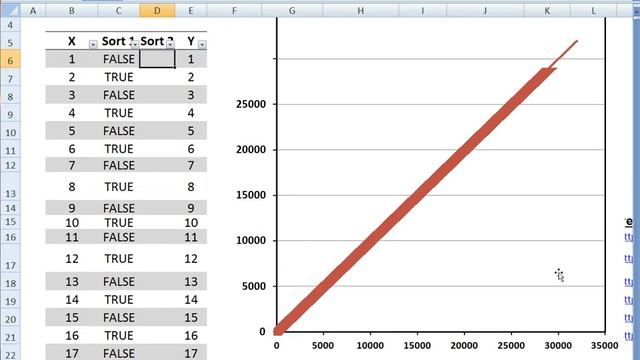Click the FALSE cell beside X value 7

[x=119, y=165]
